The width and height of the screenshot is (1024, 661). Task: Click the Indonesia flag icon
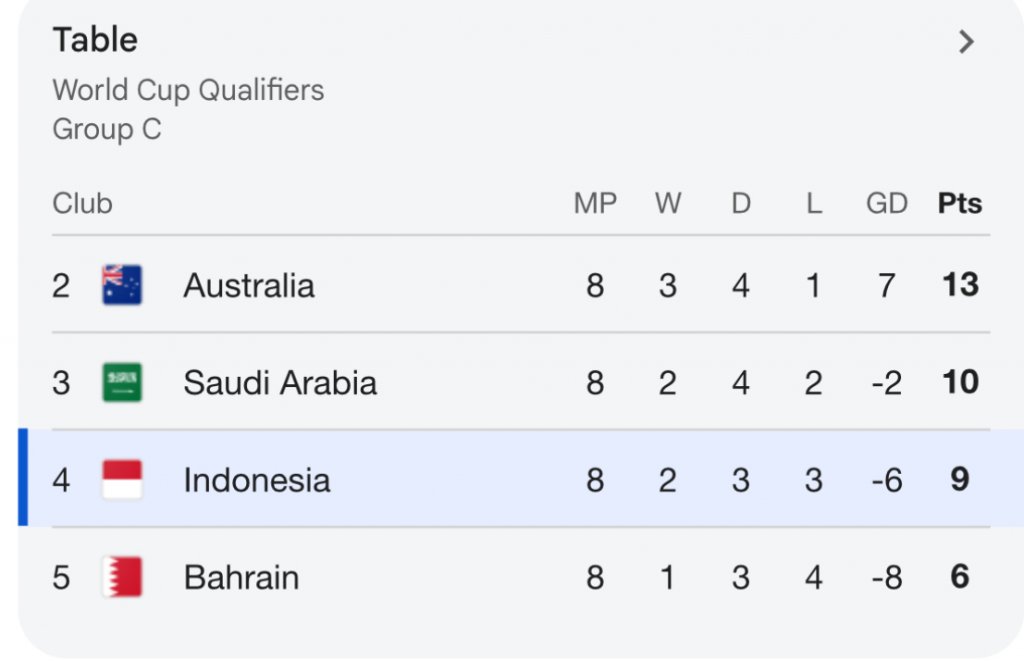tap(122, 480)
